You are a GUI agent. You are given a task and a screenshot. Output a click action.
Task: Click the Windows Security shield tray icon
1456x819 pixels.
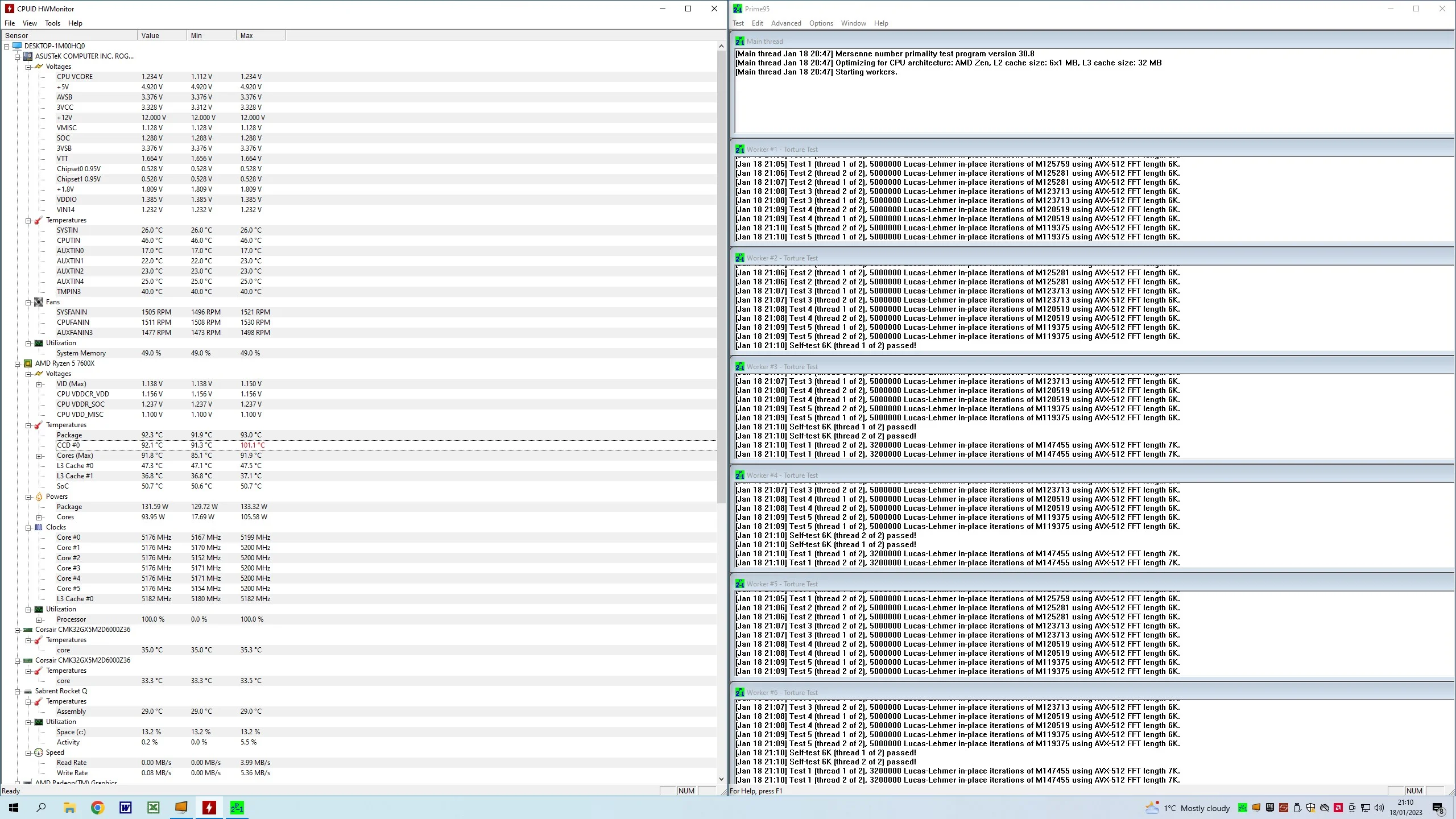[x=1311, y=808]
